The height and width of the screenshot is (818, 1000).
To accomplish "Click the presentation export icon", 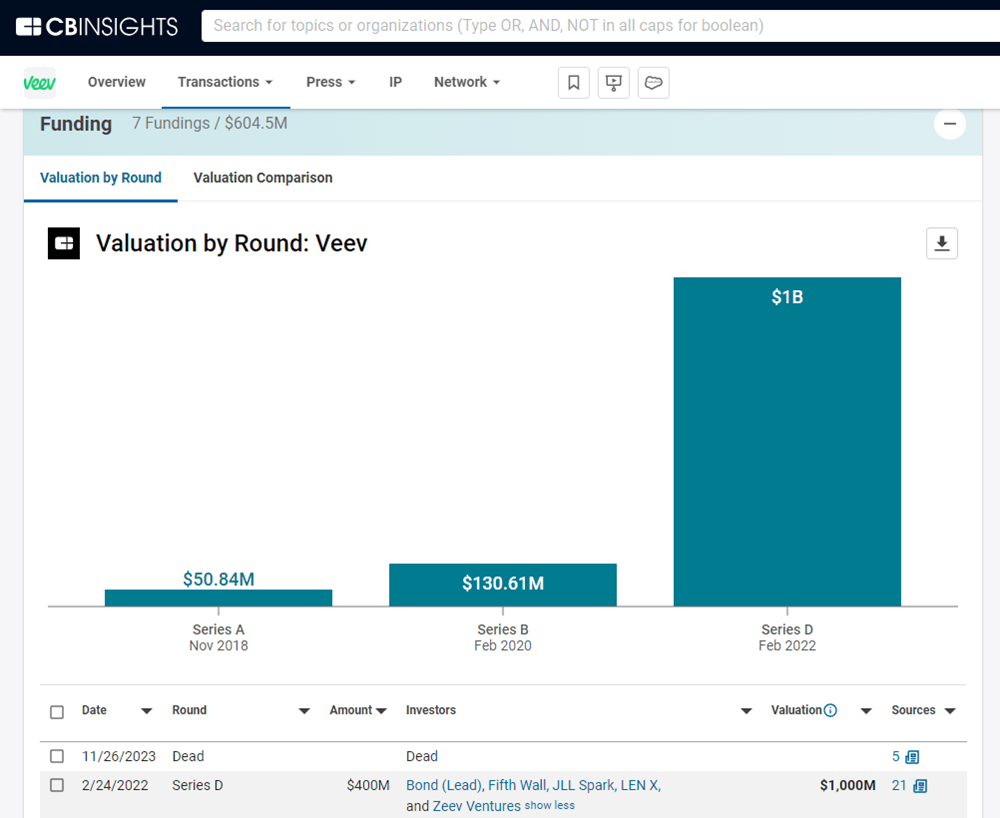I will tap(613, 83).
